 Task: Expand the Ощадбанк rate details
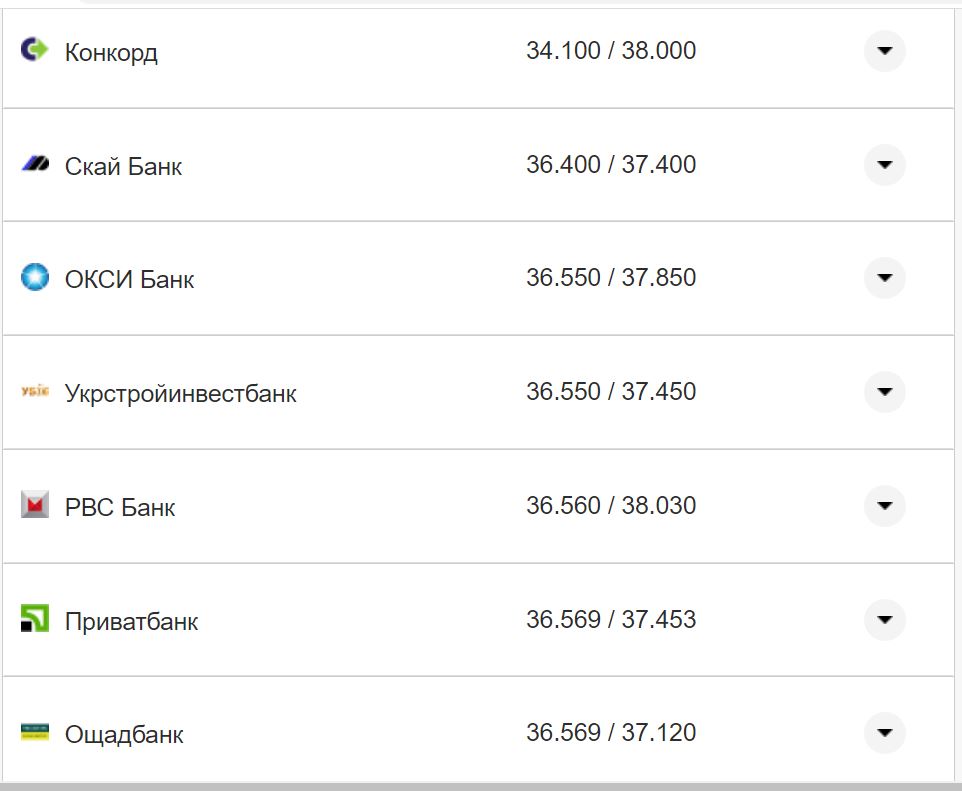(884, 733)
